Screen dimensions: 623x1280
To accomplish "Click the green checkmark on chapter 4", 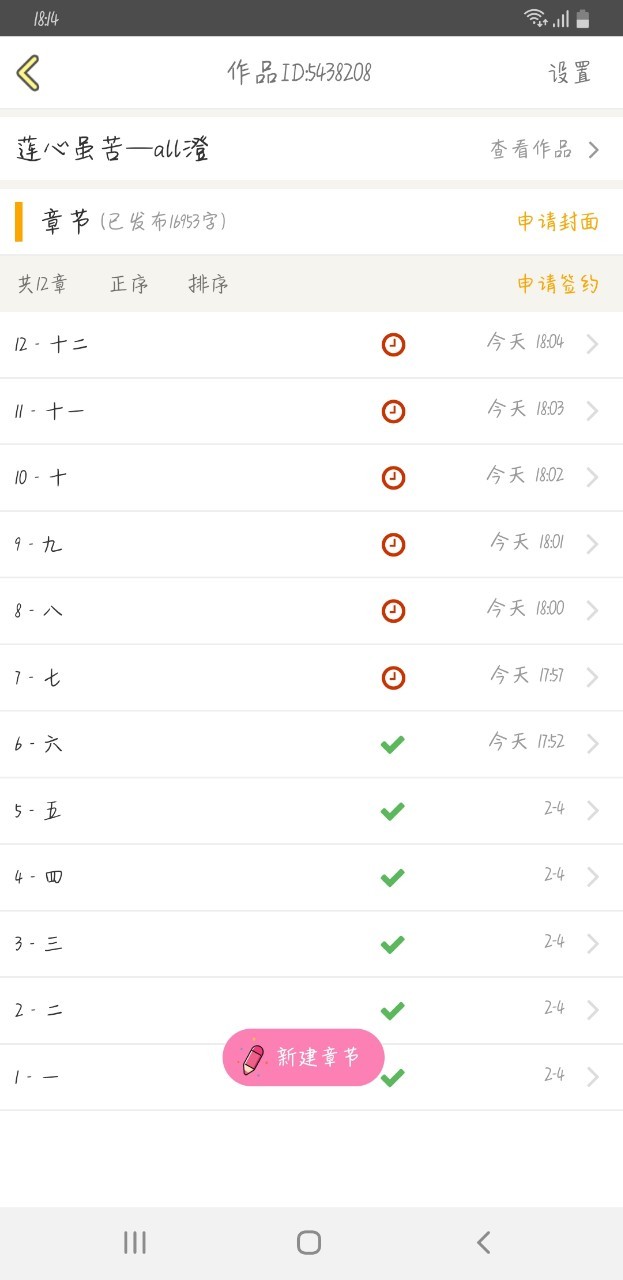I will point(392,877).
